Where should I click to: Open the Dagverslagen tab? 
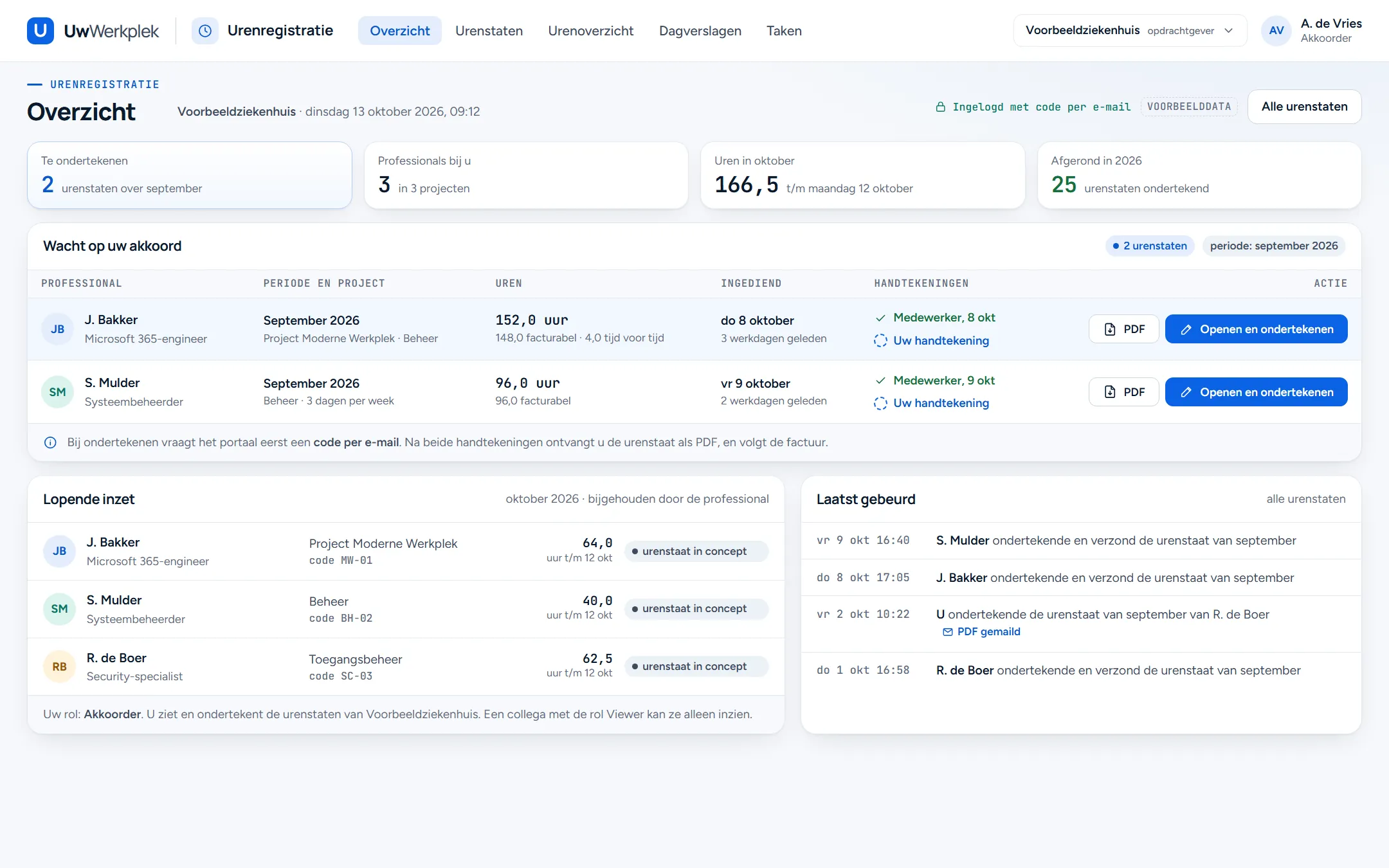pyautogui.click(x=700, y=30)
